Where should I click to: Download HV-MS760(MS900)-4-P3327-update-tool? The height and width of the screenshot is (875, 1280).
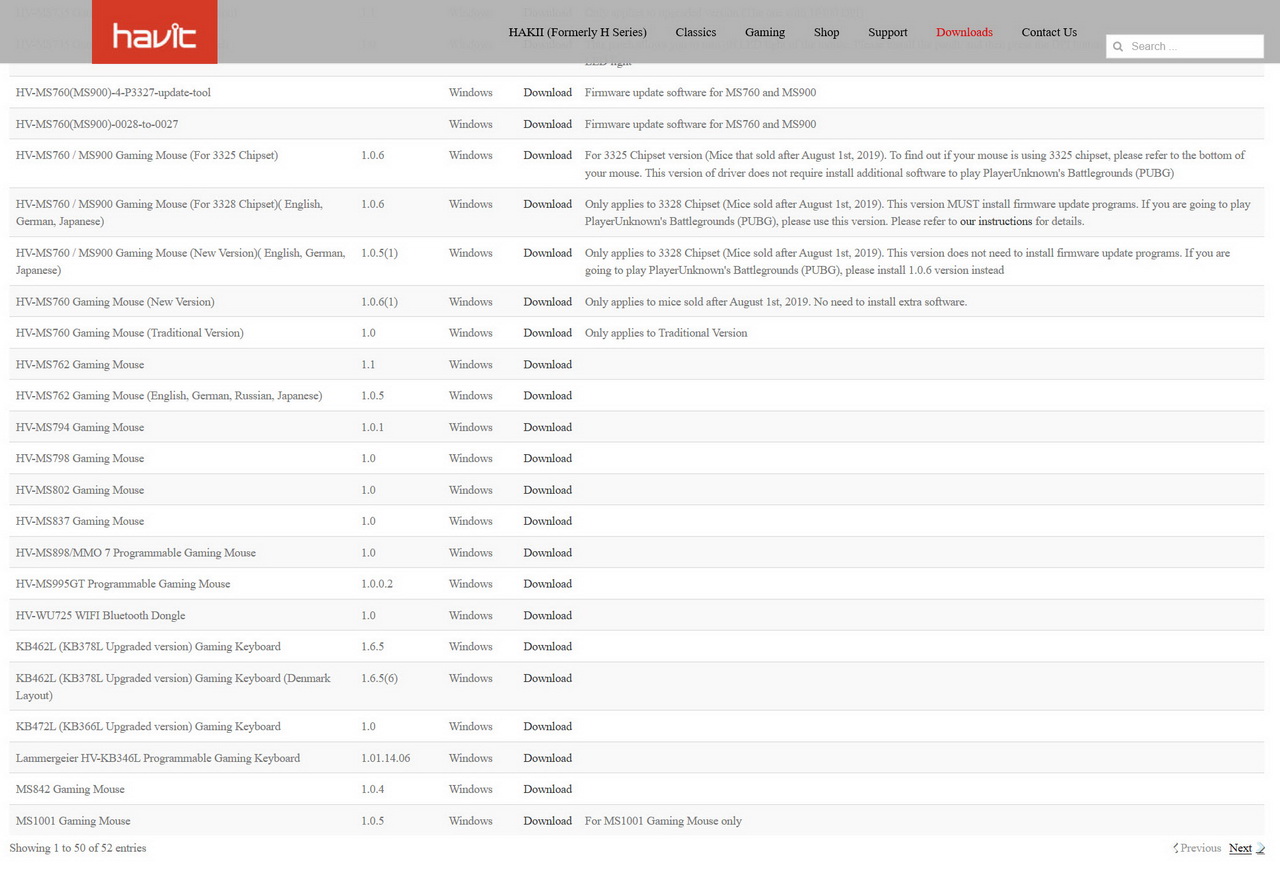[x=547, y=92]
